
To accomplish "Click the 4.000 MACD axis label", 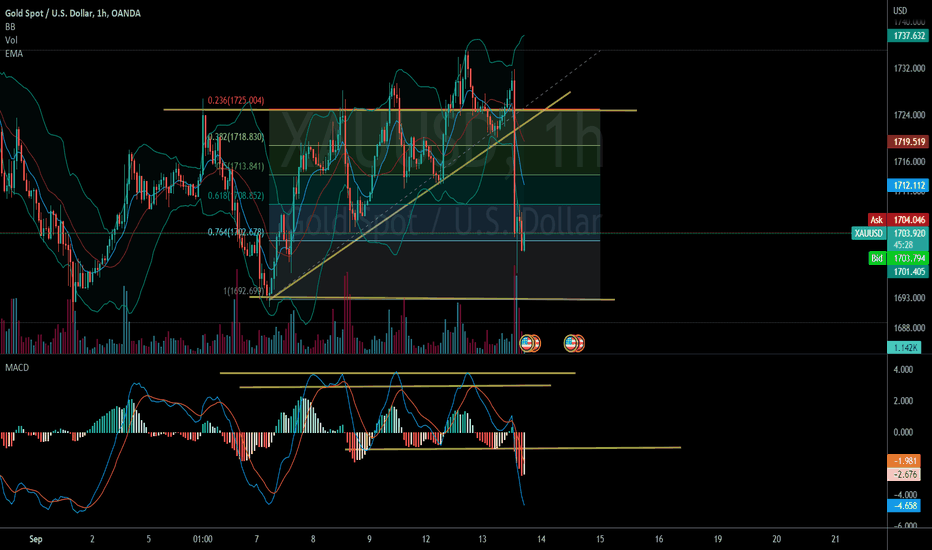I will tap(903, 369).
